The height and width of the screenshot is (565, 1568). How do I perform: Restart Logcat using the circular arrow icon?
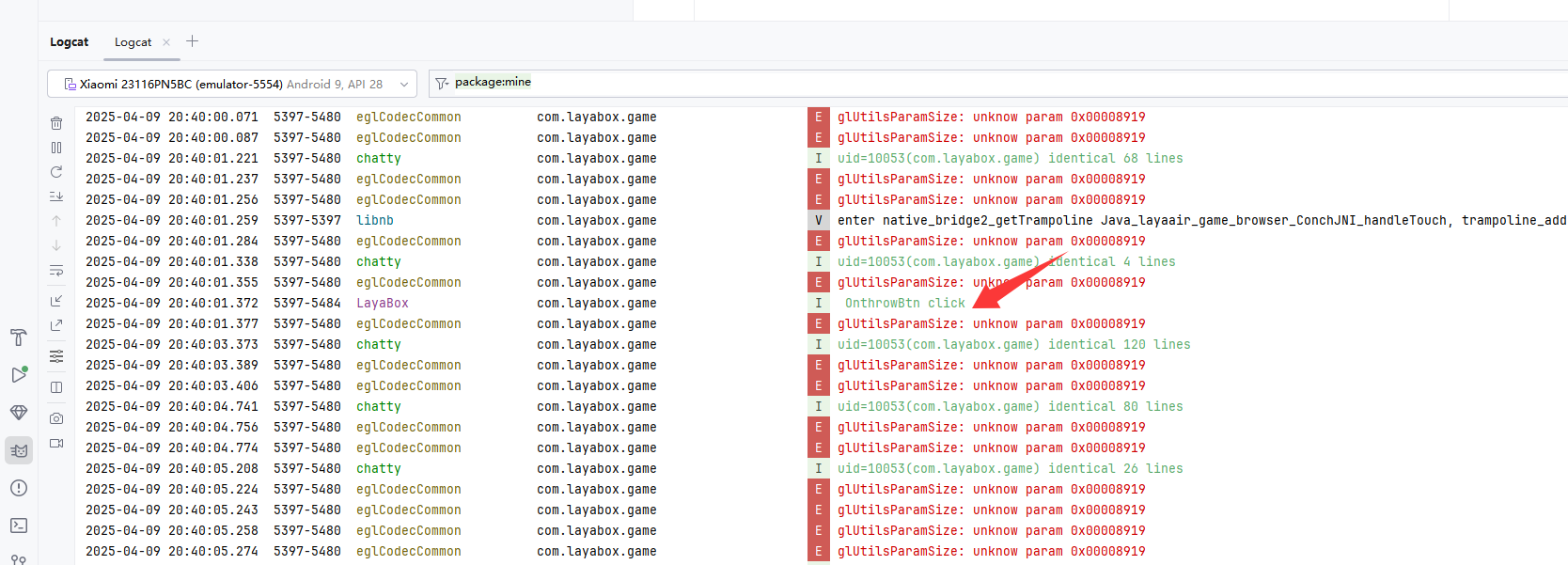point(56,172)
